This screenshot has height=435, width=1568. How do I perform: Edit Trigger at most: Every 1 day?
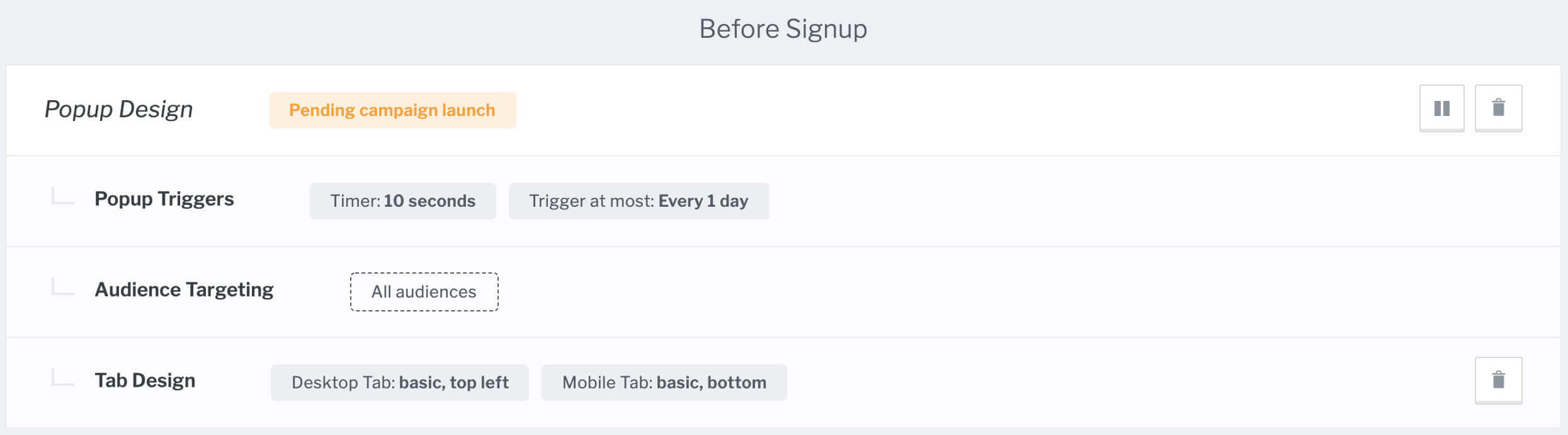coord(639,201)
